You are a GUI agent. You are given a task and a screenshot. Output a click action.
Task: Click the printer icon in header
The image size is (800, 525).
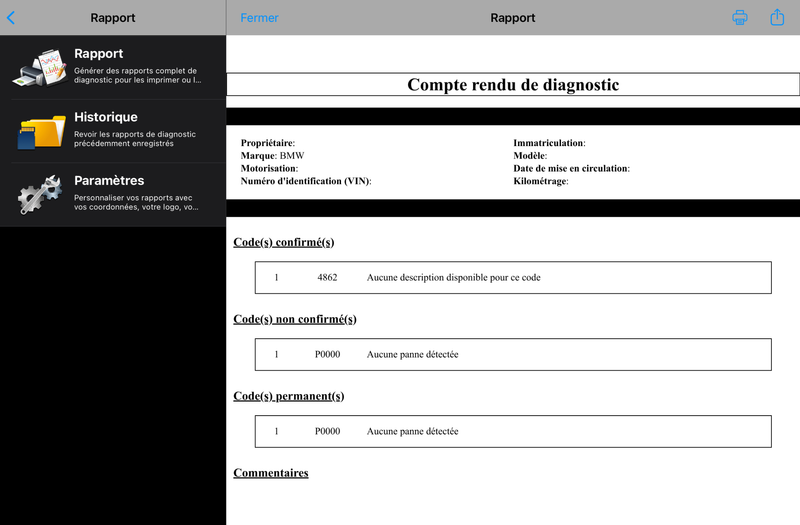[x=740, y=17]
